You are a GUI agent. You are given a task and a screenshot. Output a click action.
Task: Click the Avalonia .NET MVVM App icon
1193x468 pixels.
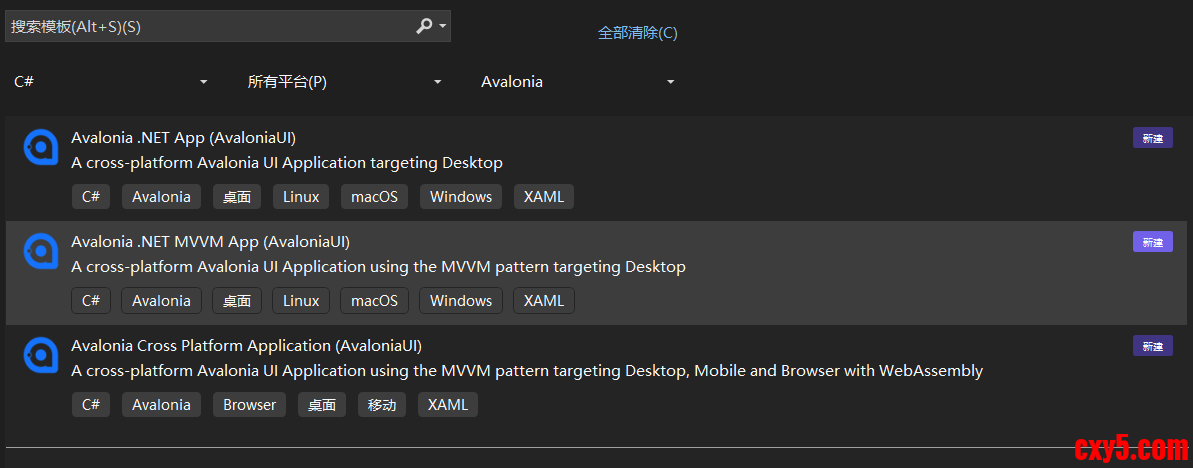(41, 251)
